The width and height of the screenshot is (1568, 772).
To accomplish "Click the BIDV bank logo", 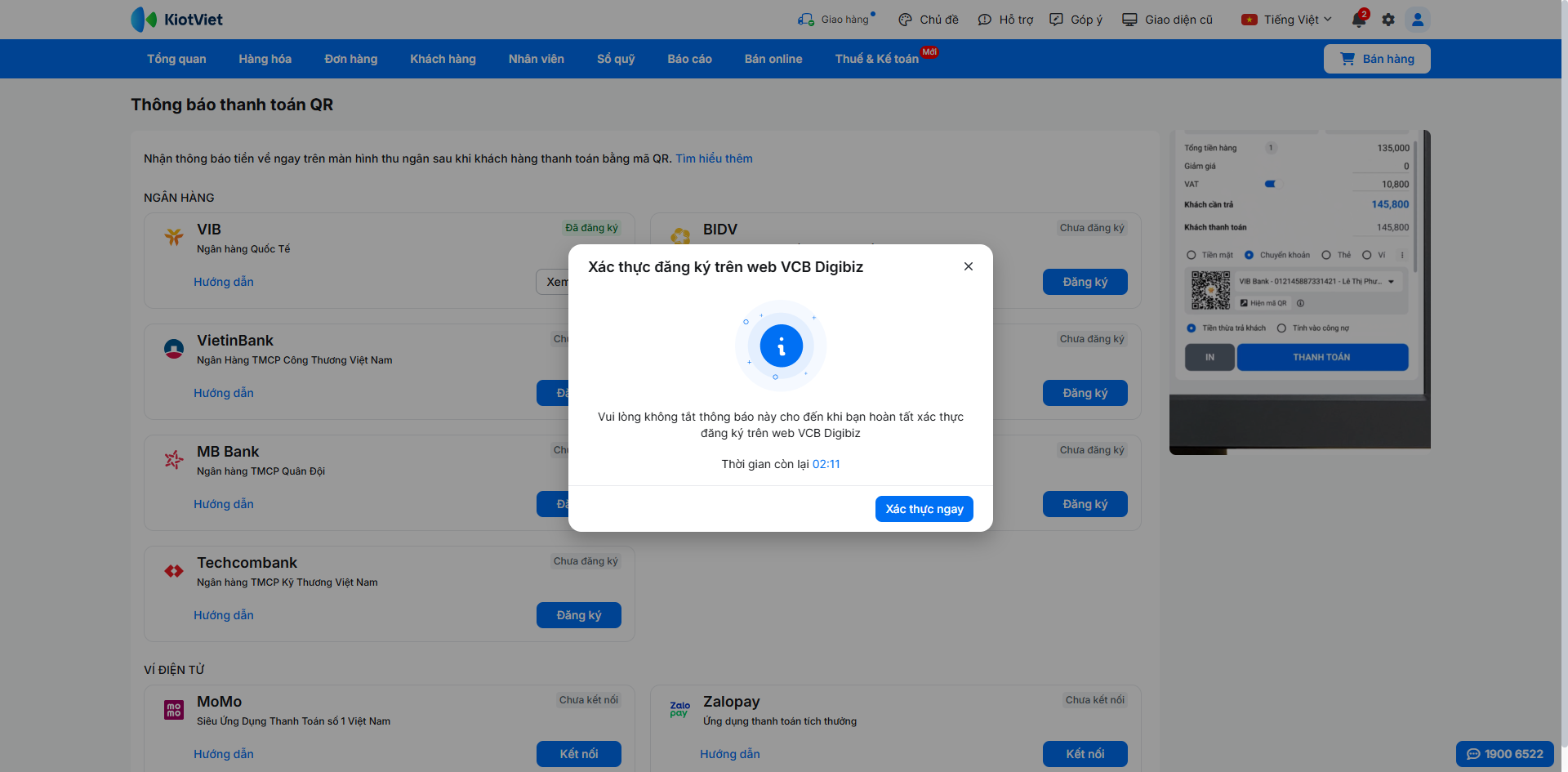I will coord(680,236).
